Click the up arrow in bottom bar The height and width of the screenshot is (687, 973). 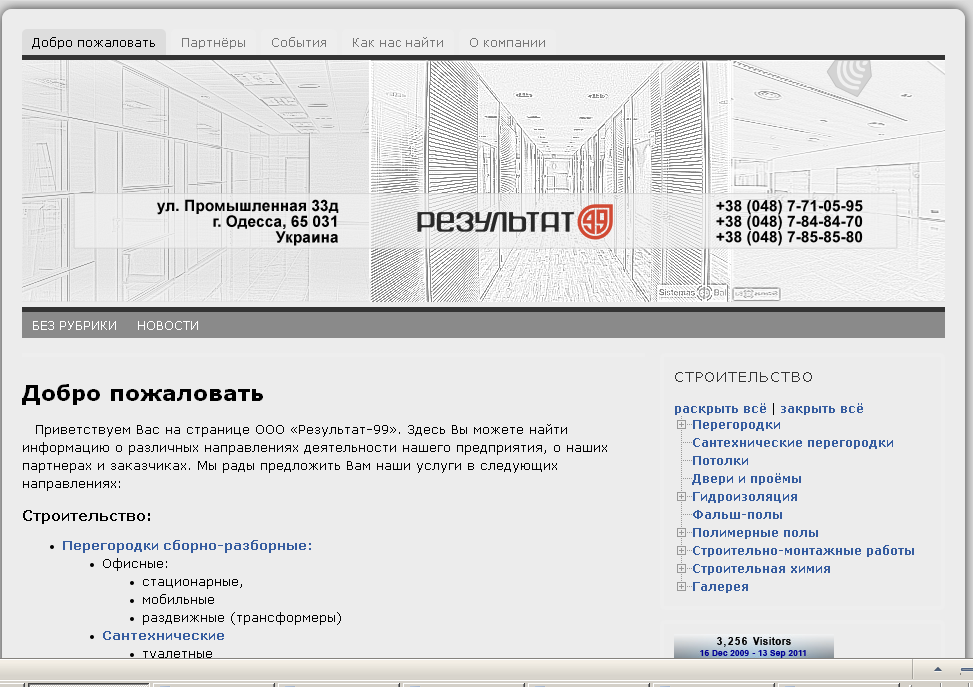tap(938, 669)
